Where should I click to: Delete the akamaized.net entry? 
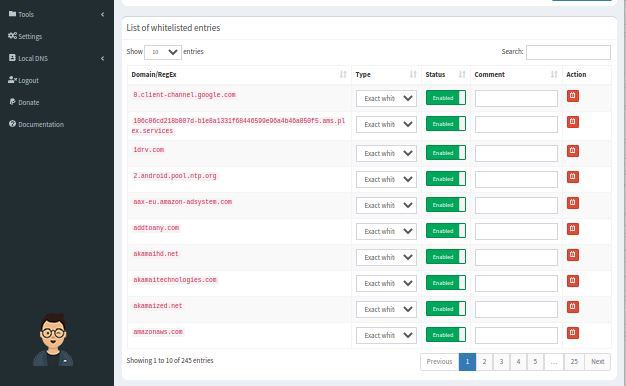pyautogui.click(x=573, y=307)
